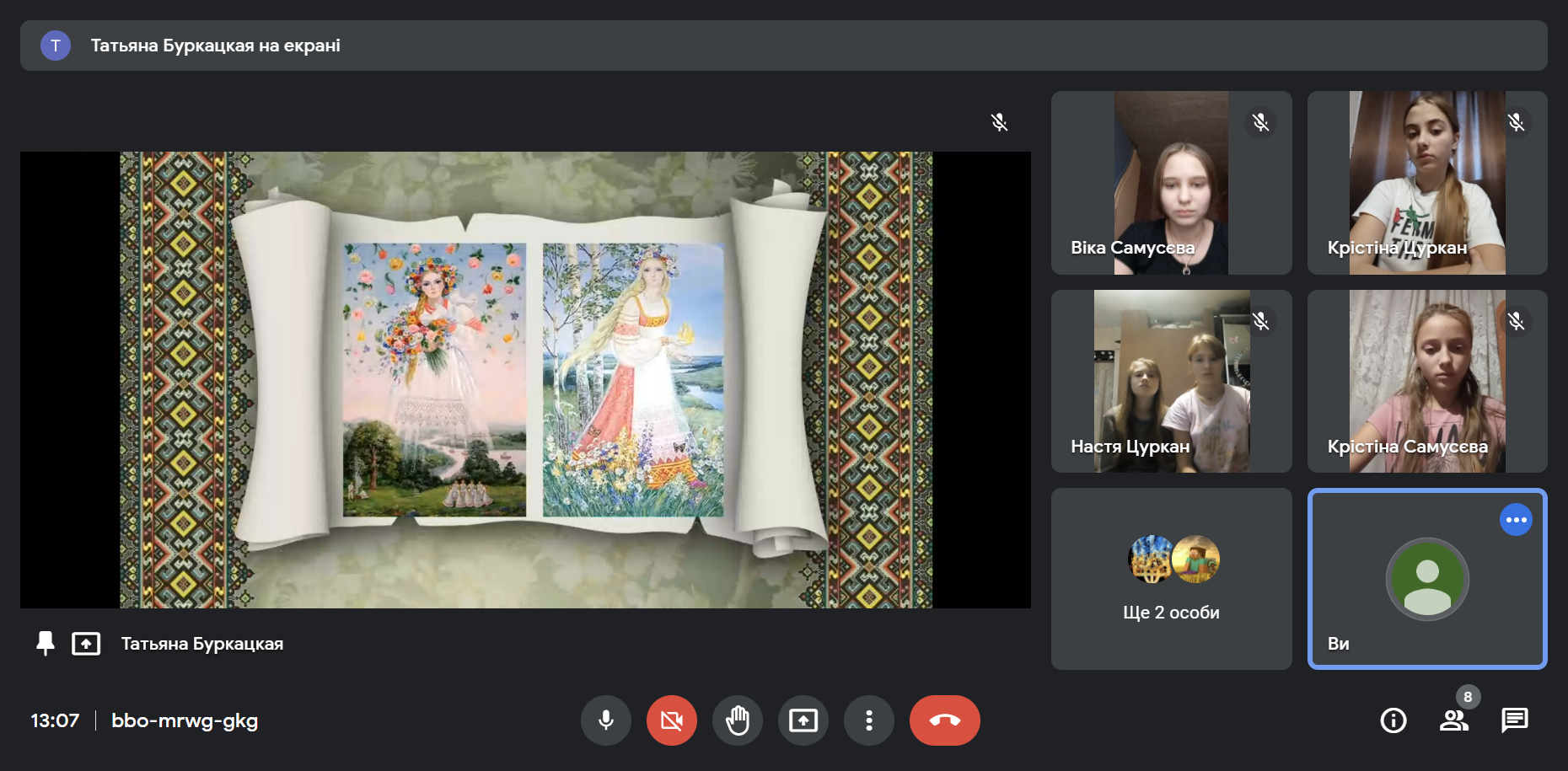The width and height of the screenshot is (1568, 771).
Task: Click Крістіна Самусєва's muted mic icon
Action: point(1516,321)
